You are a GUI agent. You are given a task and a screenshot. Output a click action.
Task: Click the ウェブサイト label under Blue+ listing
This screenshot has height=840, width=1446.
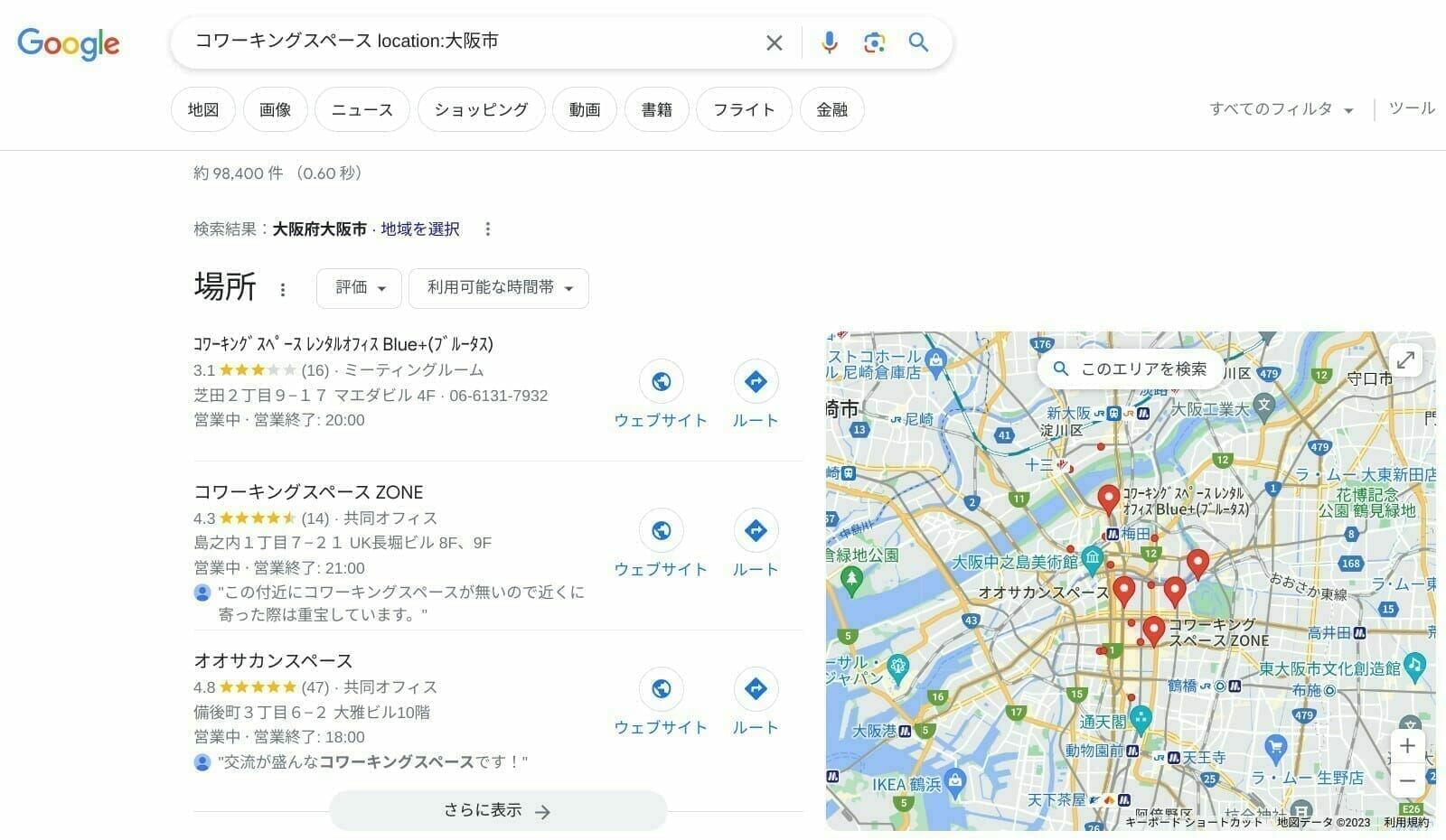click(x=662, y=421)
